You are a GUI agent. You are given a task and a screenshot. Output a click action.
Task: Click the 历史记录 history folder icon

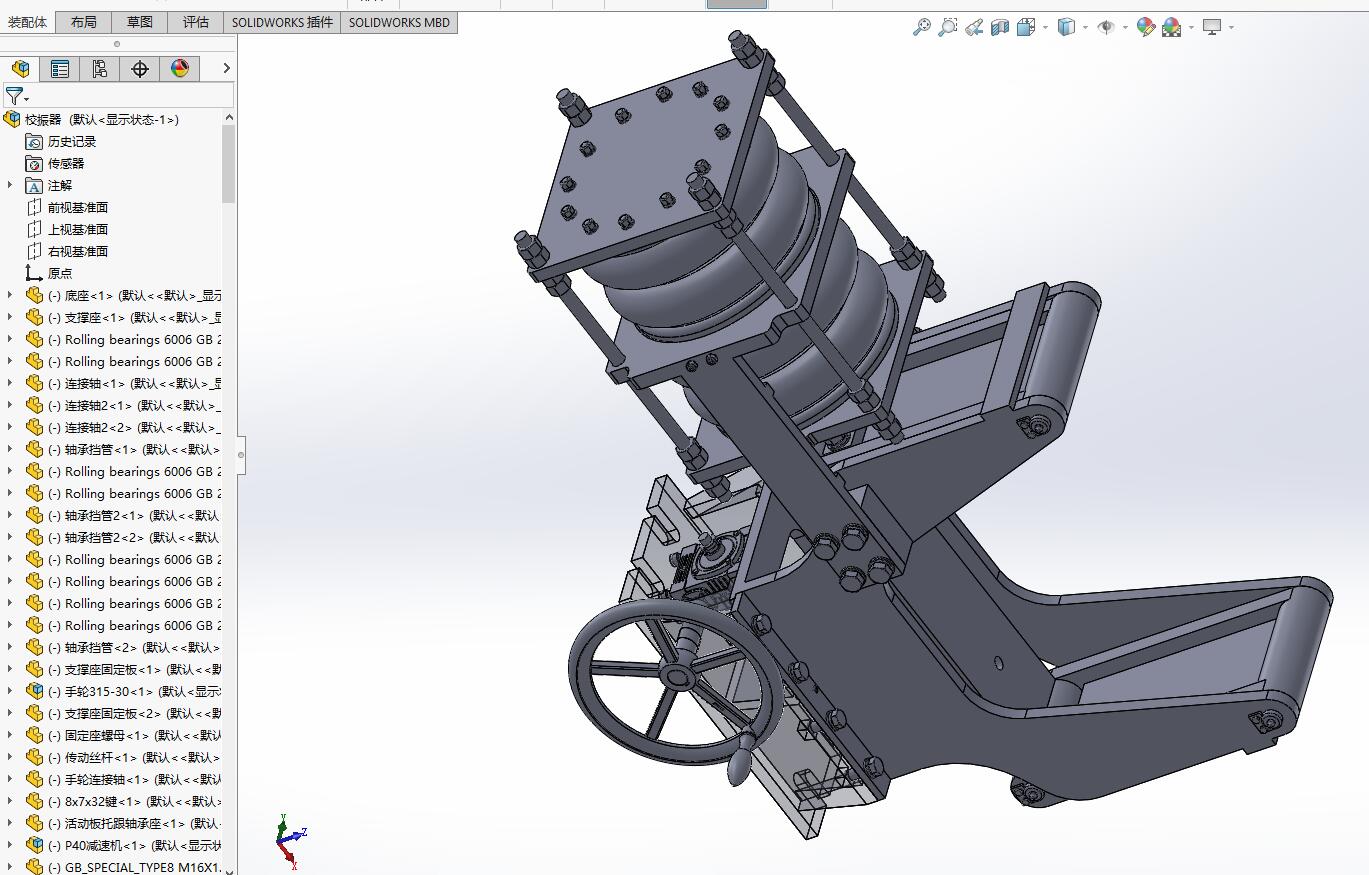pyautogui.click(x=34, y=142)
